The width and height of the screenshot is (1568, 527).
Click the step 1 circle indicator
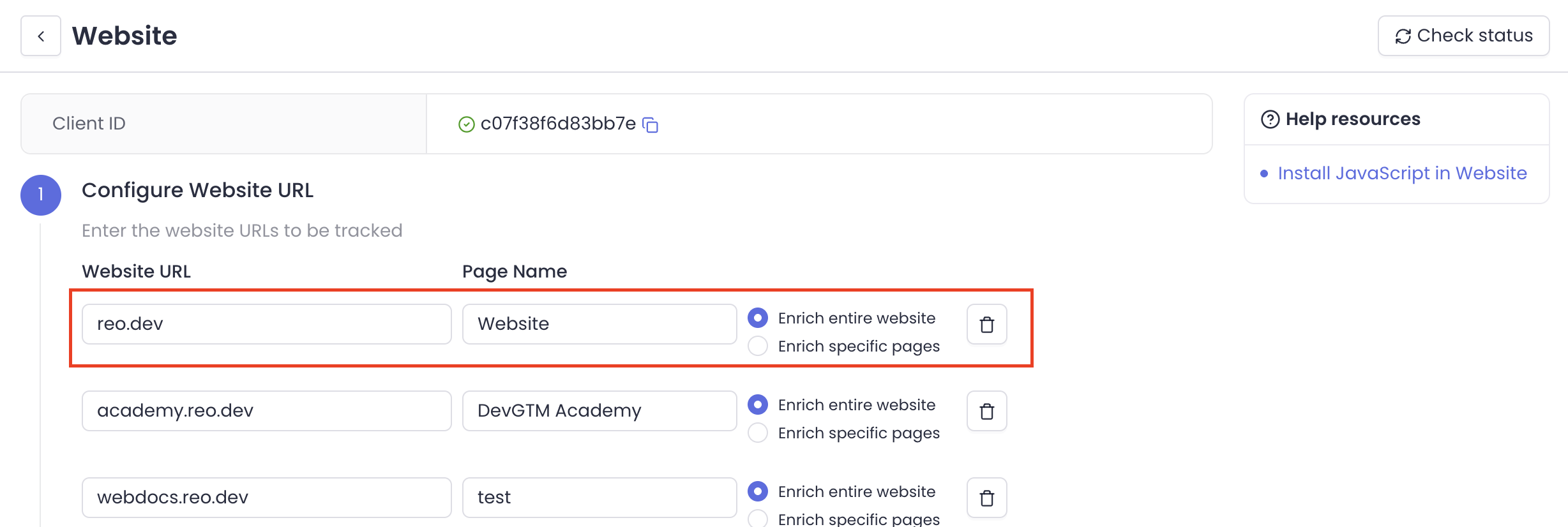click(x=41, y=195)
